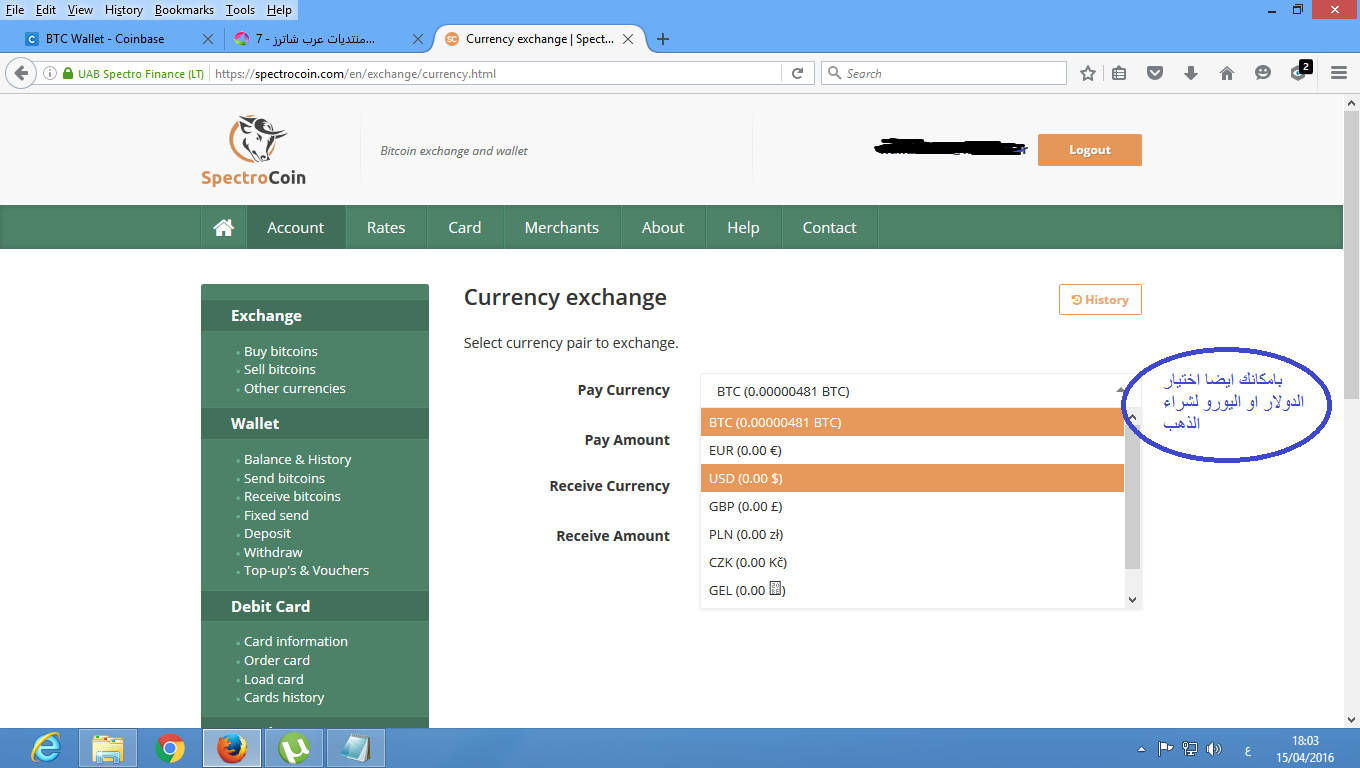
Task: Open the Tools menu
Action: (x=240, y=10)
